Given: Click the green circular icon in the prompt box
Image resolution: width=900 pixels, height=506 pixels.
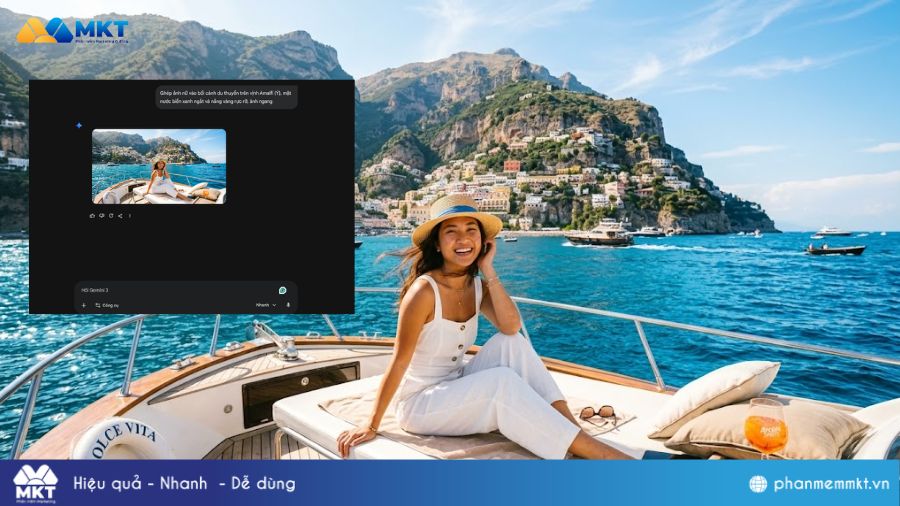Looking at the screenshot, I should 283,290.
